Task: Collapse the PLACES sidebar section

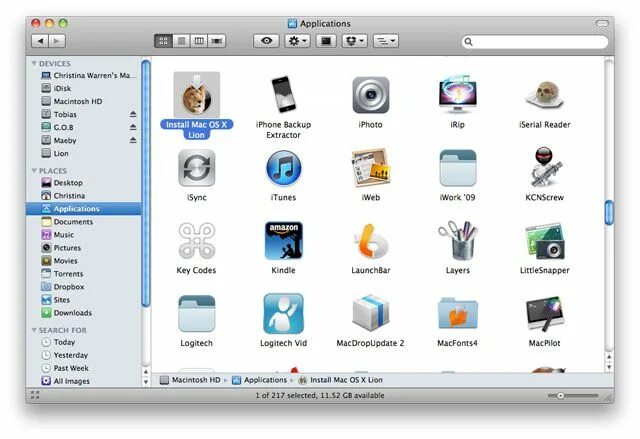Action: click(x=34, y=171)
